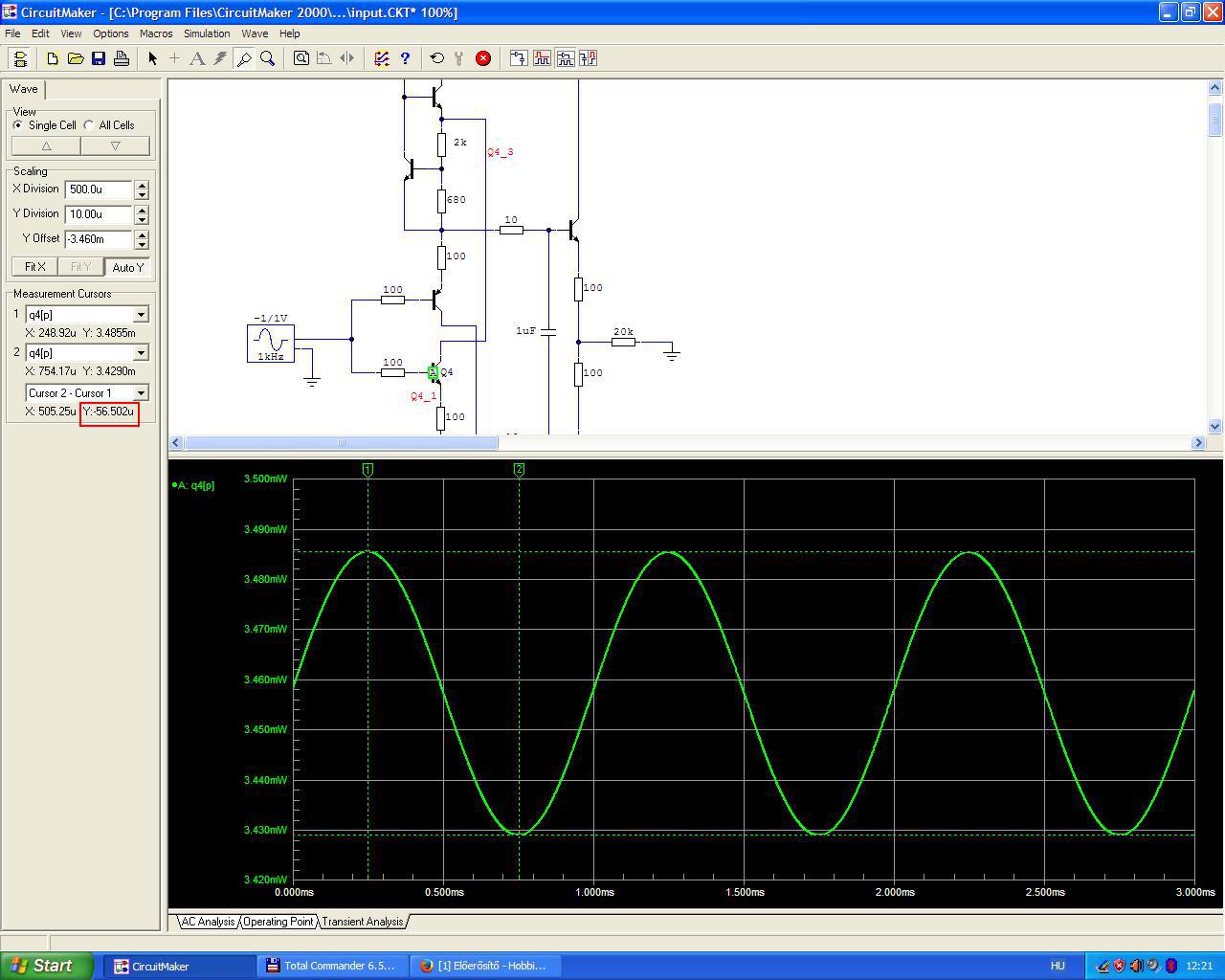Click the Fit X button
Viewport: 1225px width, 980px height.
coord(35,267)
